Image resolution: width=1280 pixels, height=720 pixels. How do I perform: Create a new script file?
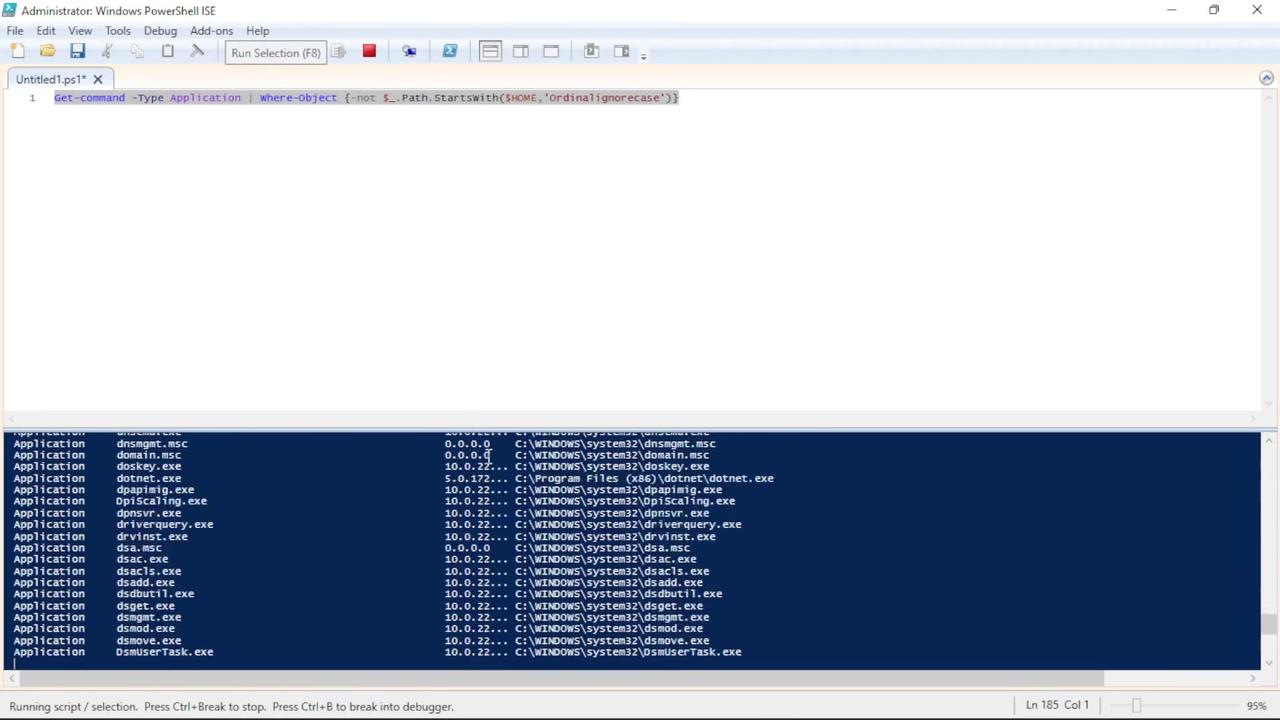point(17,51)
